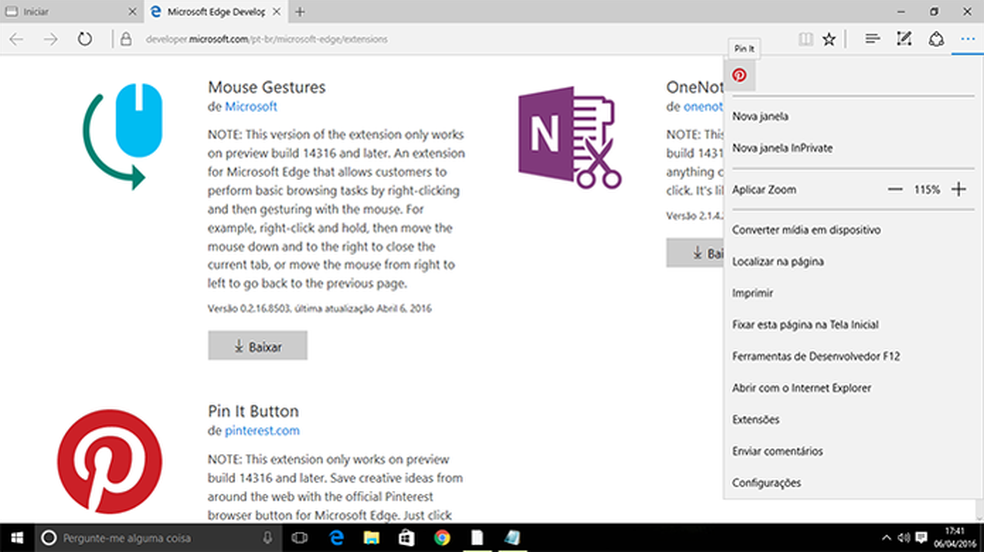The height and width of the screenshot is (552, 984).
Task: Close the More actions ellipsis menu
Action: coord(968,40)
